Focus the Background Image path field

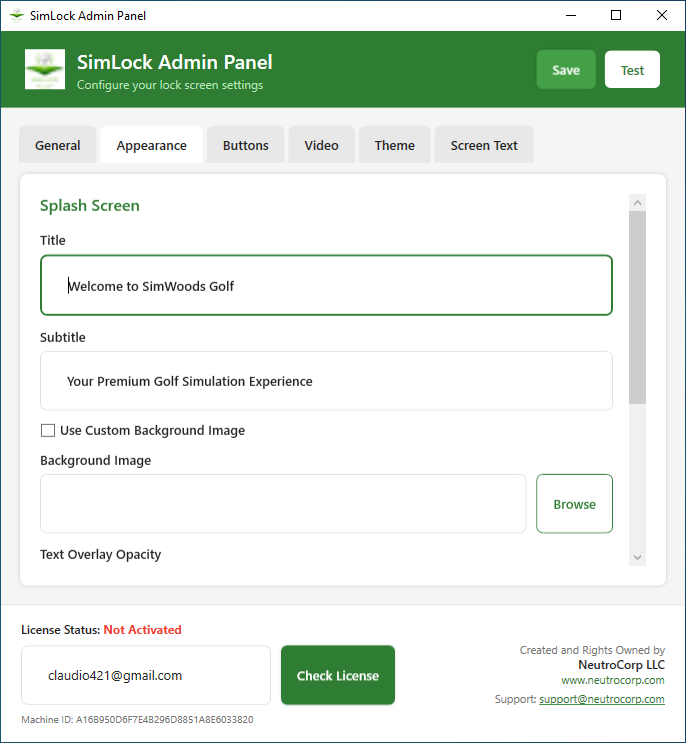pyautogui.click(x=283, y=504)
